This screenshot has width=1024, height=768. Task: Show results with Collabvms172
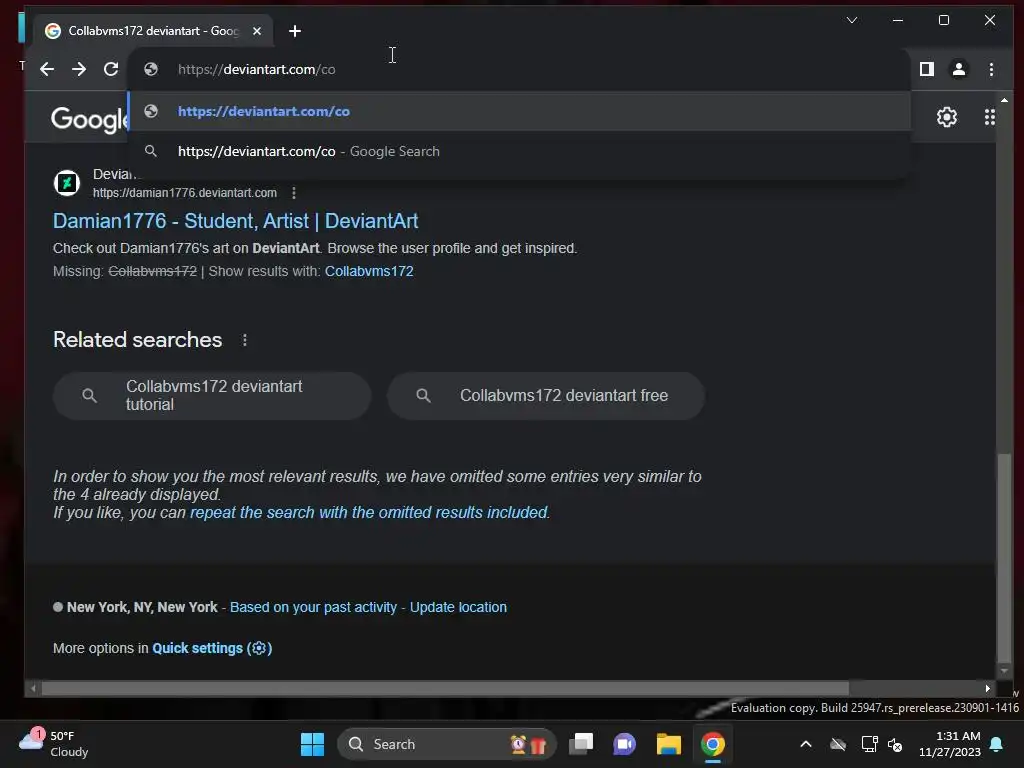(369, 272)
